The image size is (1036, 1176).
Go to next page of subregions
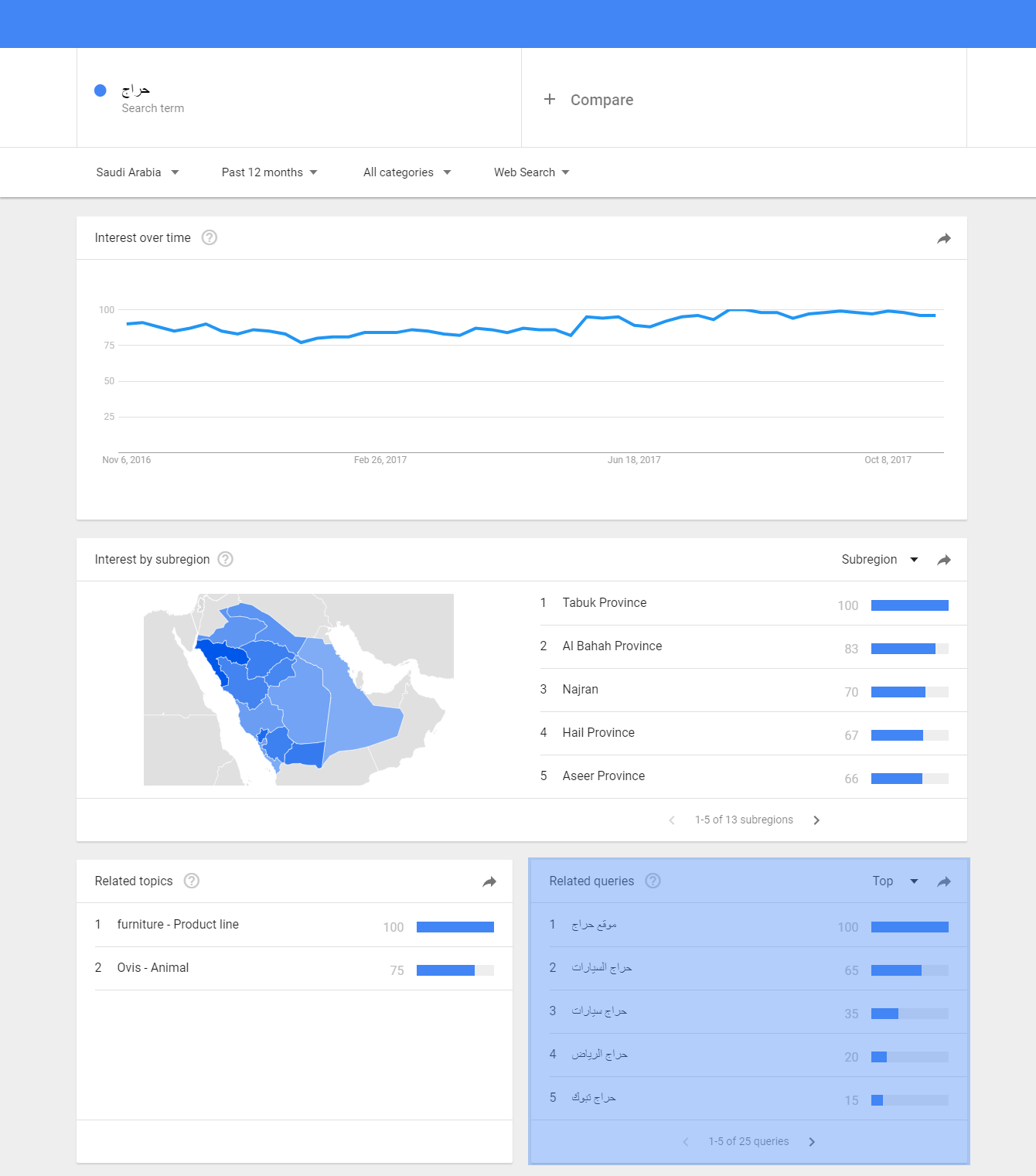(816, 820)
